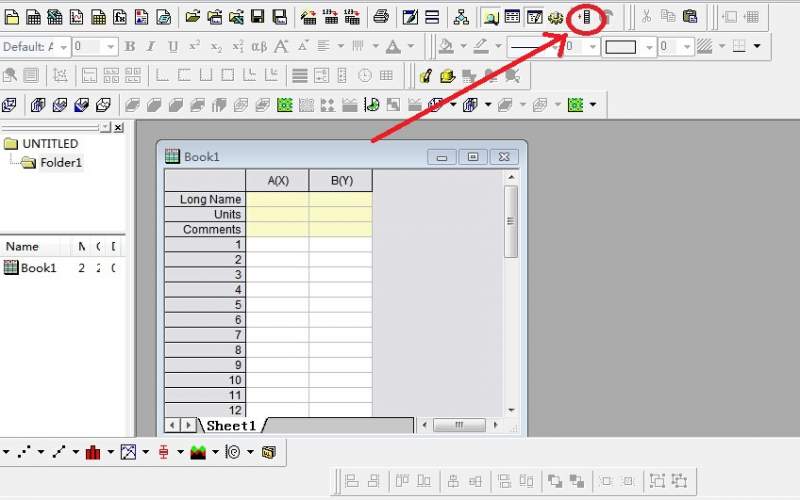The image size is (800, 500).
Task: Click the Print icon
Action: point(381,17)
